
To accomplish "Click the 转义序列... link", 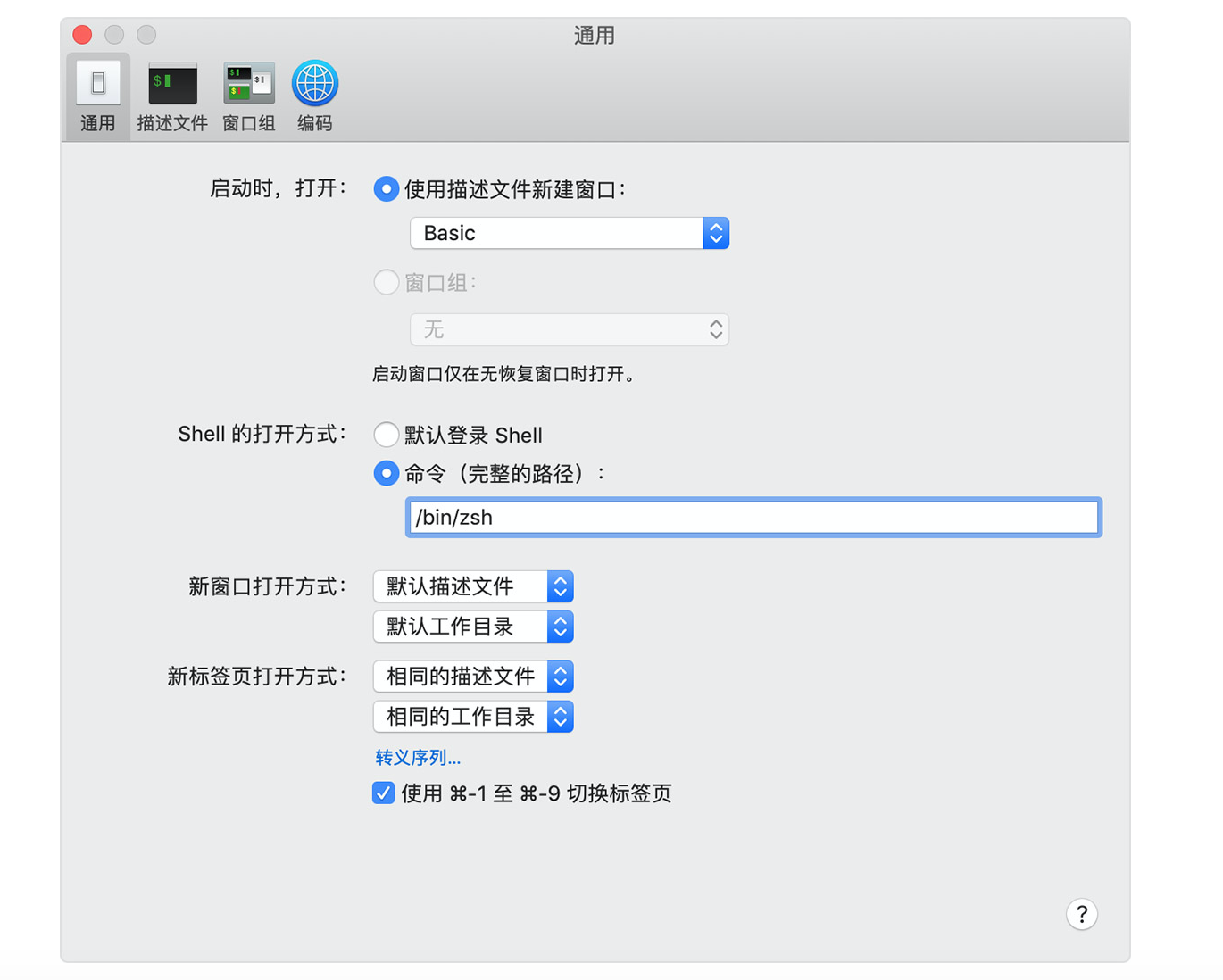I will tap(418, 758).
